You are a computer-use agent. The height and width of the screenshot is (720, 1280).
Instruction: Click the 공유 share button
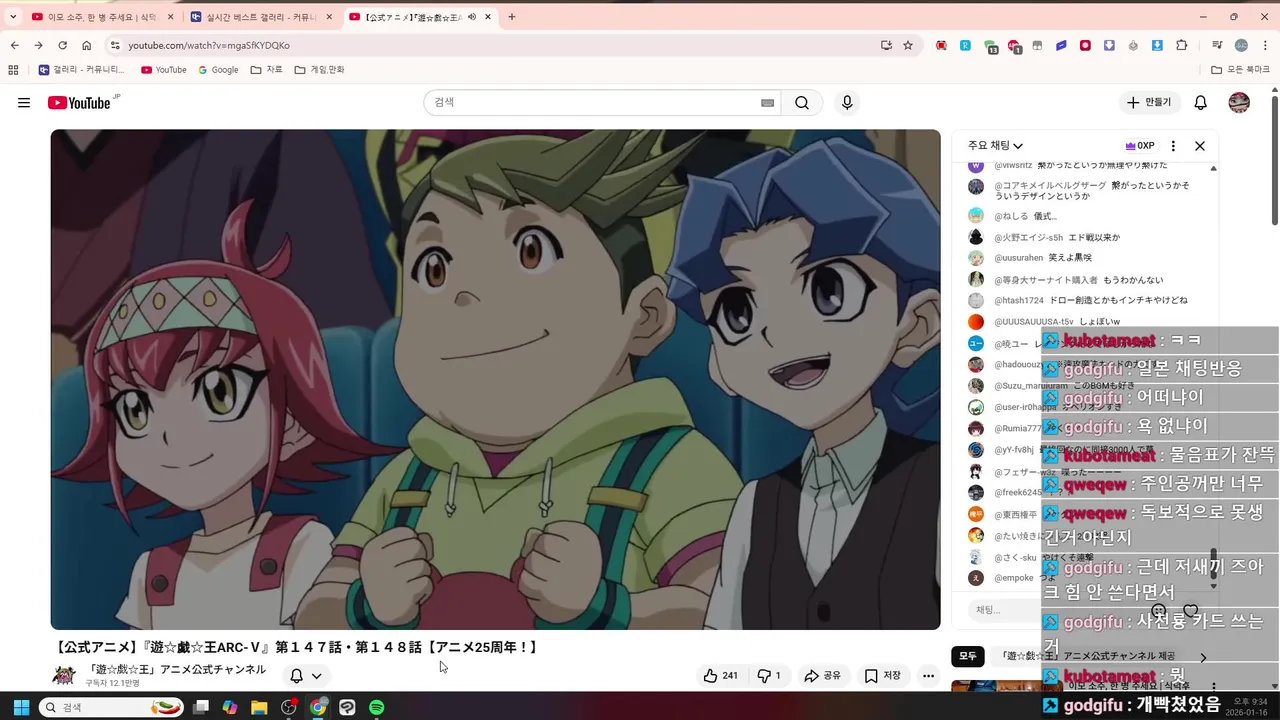[823, 676]
